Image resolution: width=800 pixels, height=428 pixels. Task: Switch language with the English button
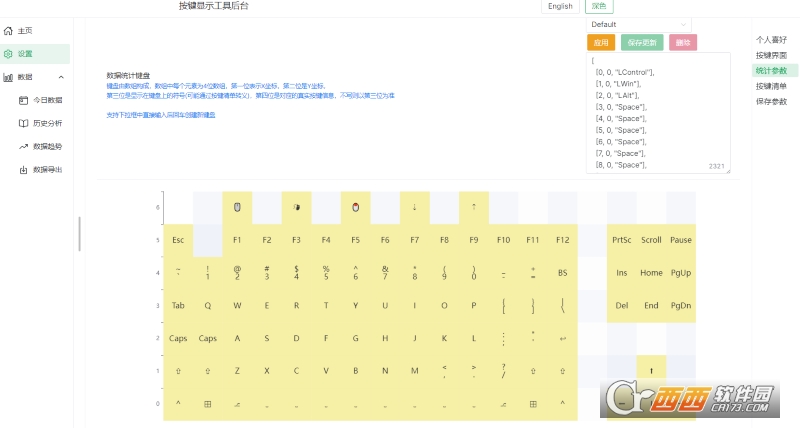click(560, 6)
